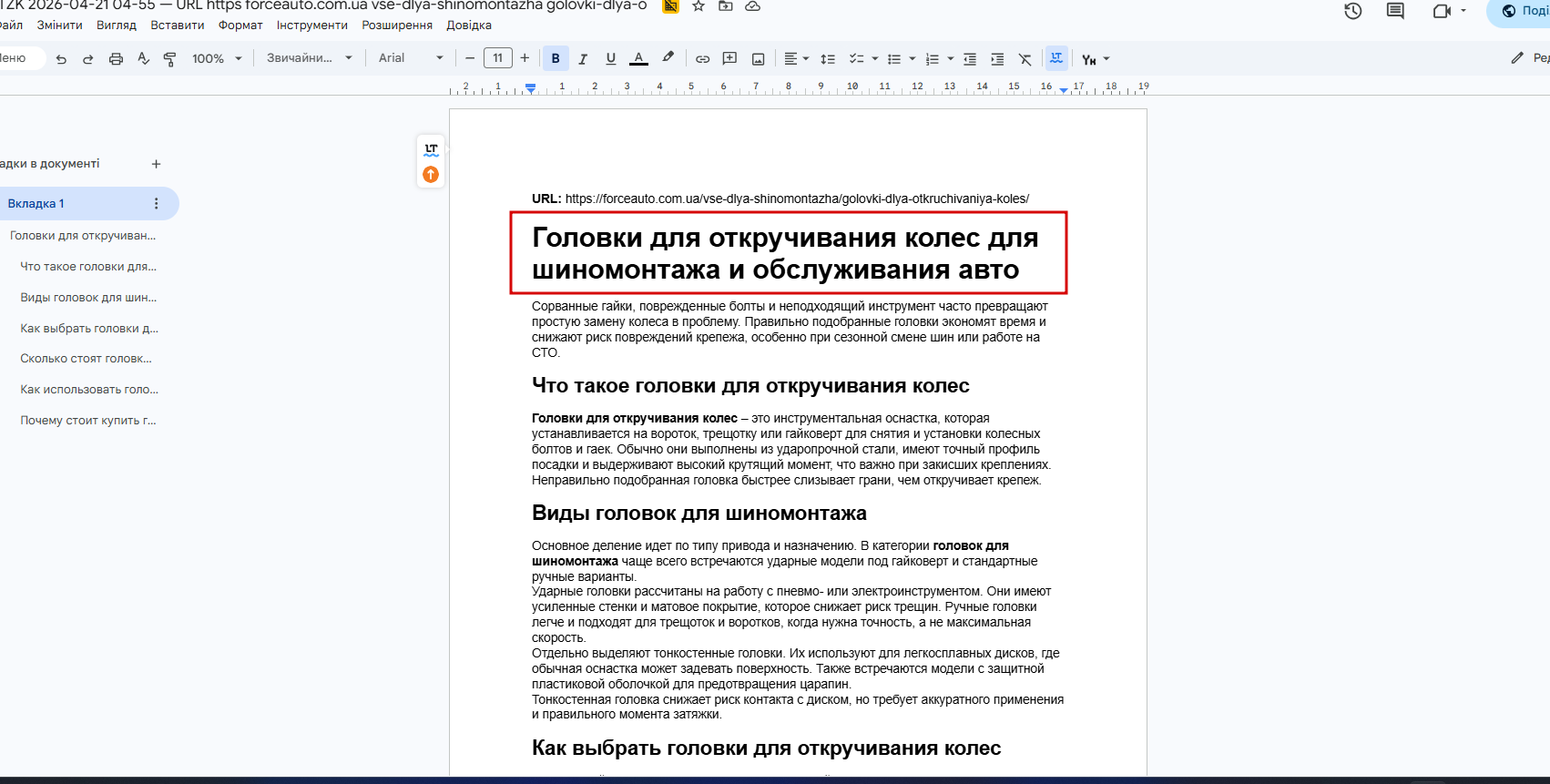This screenshot has width=1550, height=784.
Task: Add a new document tab with plus
Action: coord(156,164)
